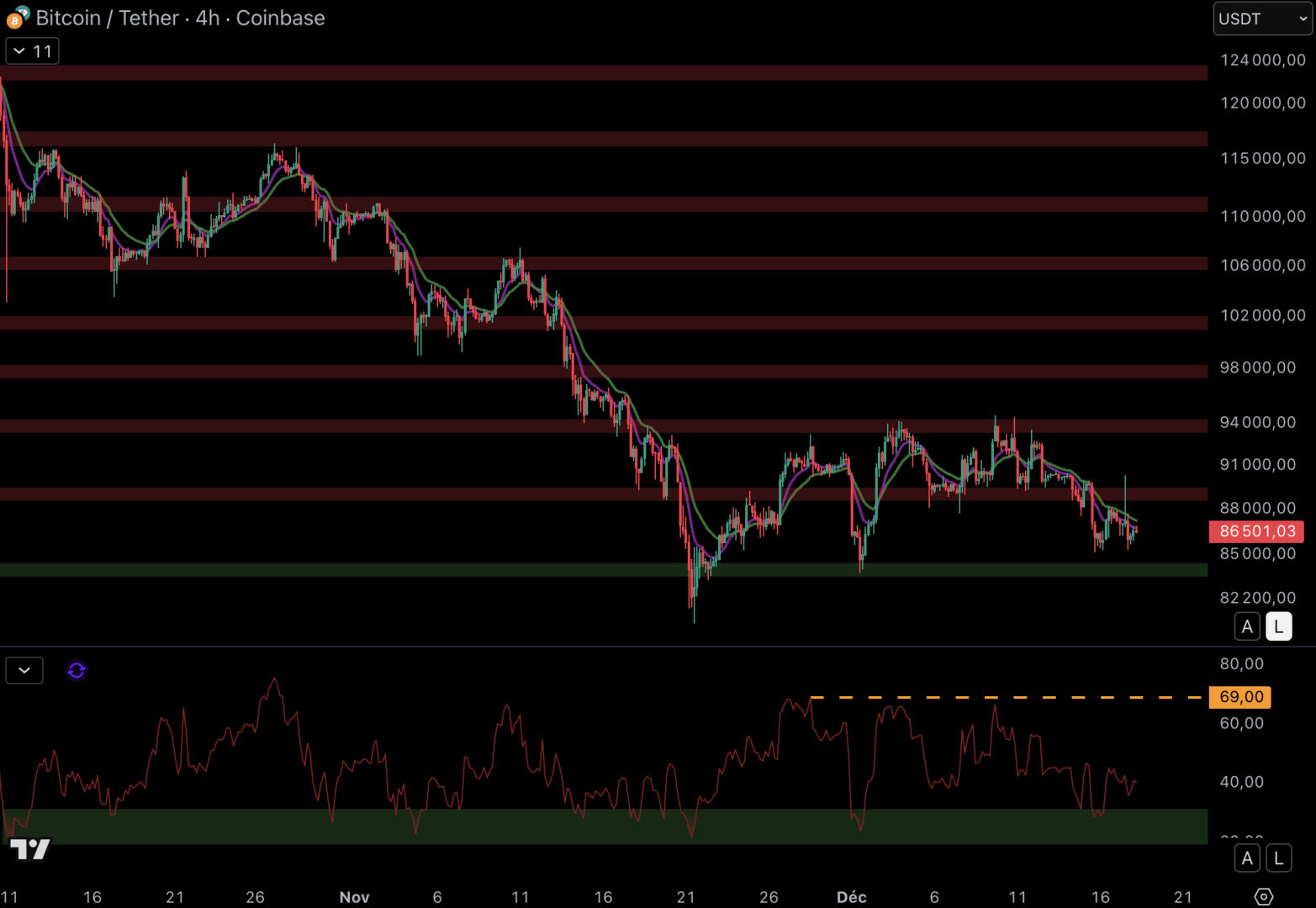The height and width of the screenshot is (908, 1316).
Task: Click the red 86 501,03 current price label
Action: tap(1256, 531)
